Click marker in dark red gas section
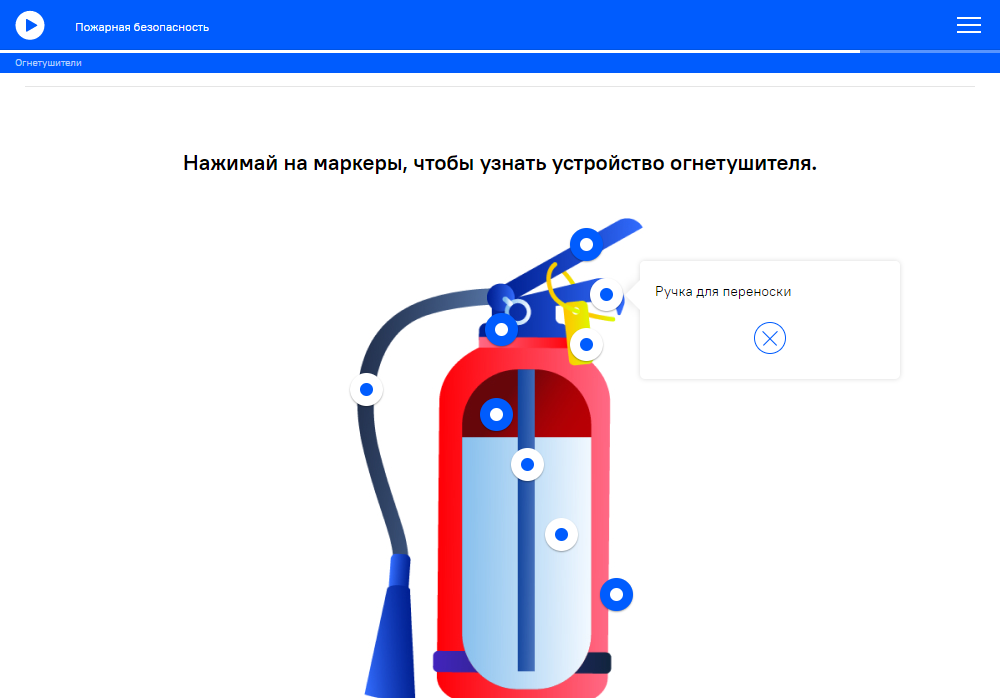Image resolution: width=1000 pixels, height=700 pixels. (496, 414)
